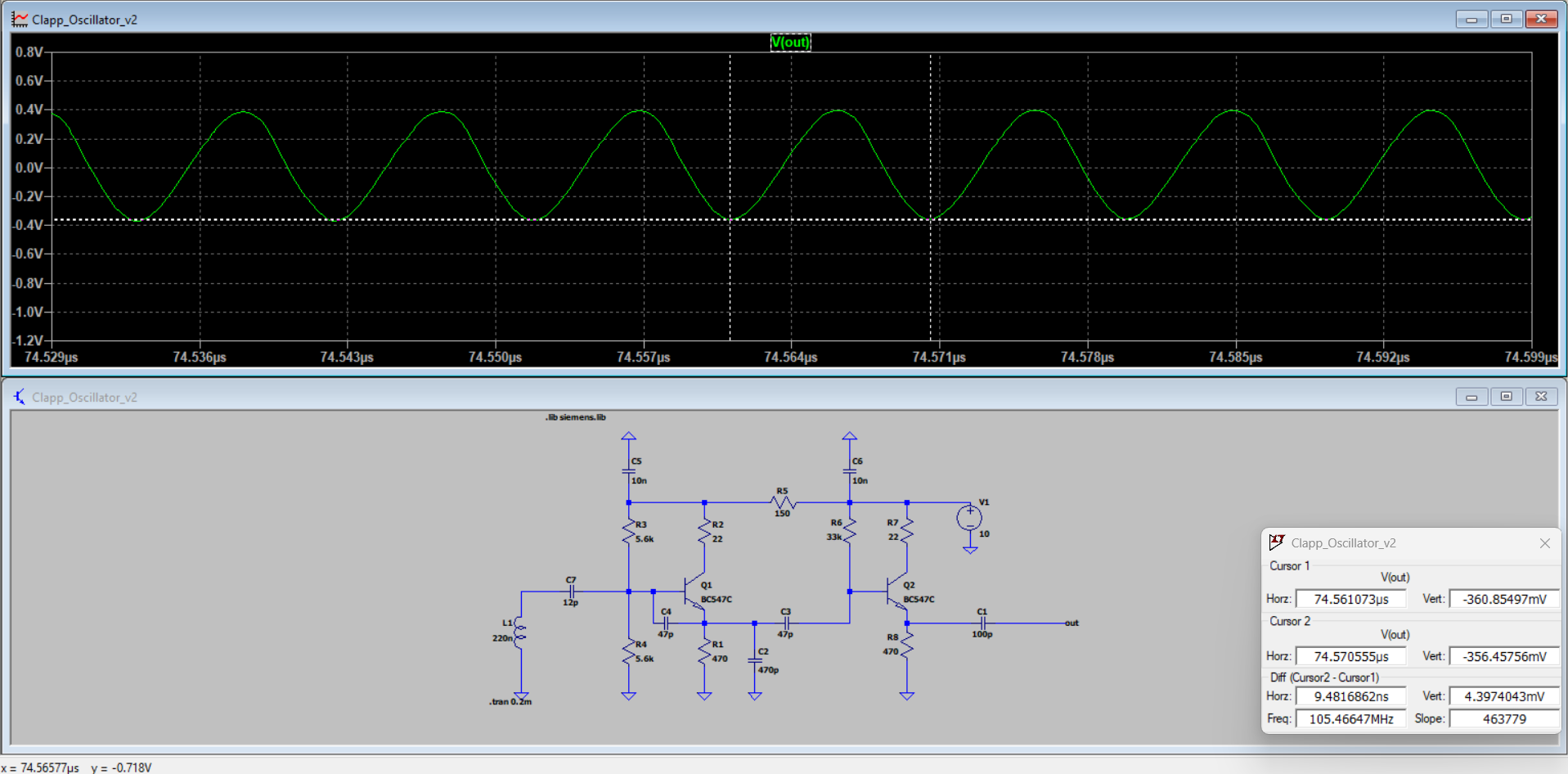Click the cursor dialog title icon
Image resolution: width=1568 pixels, height=774 pixels.
click(1277, 542)
